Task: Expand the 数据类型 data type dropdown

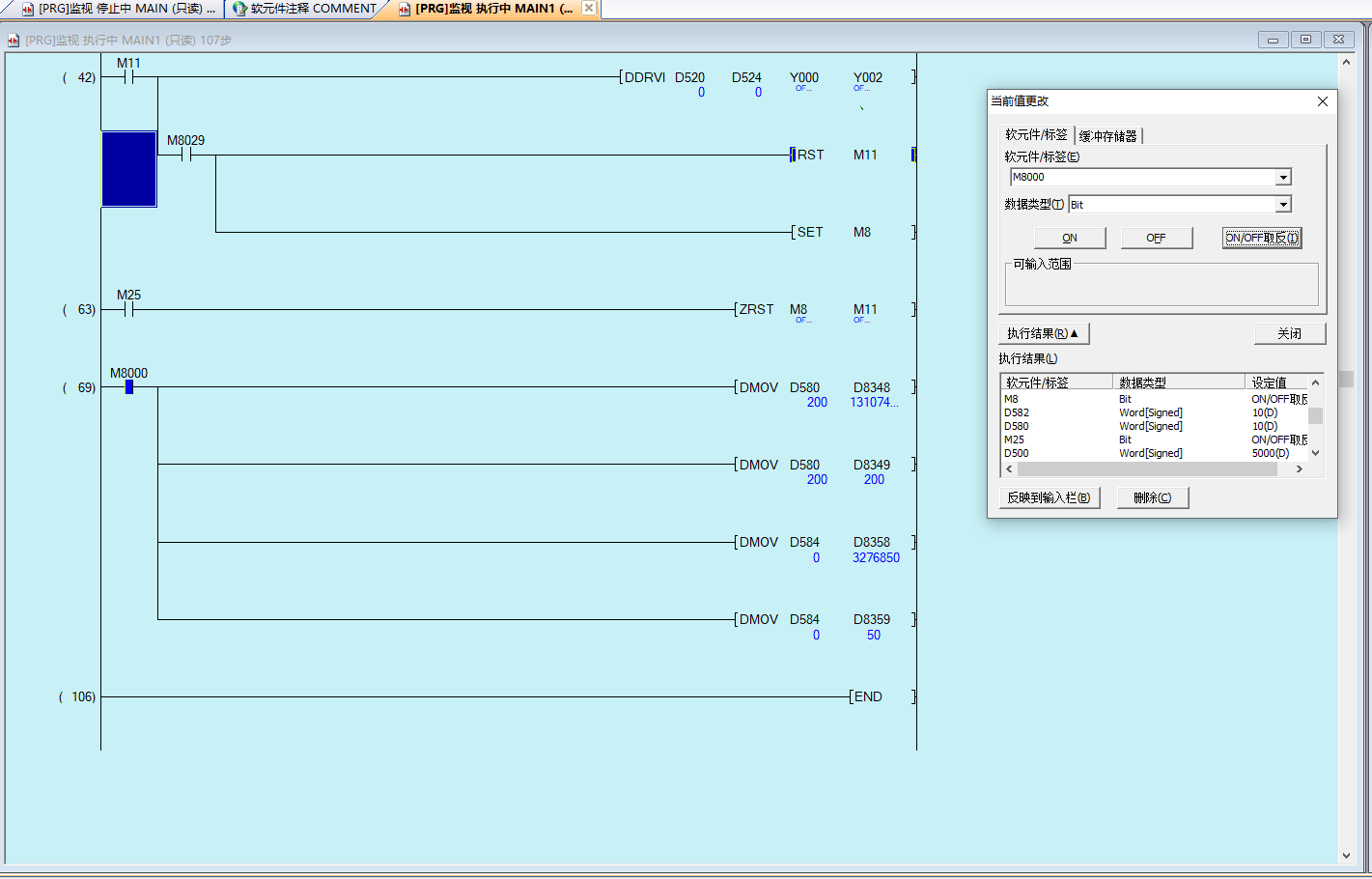Action: pos(1283,205)
